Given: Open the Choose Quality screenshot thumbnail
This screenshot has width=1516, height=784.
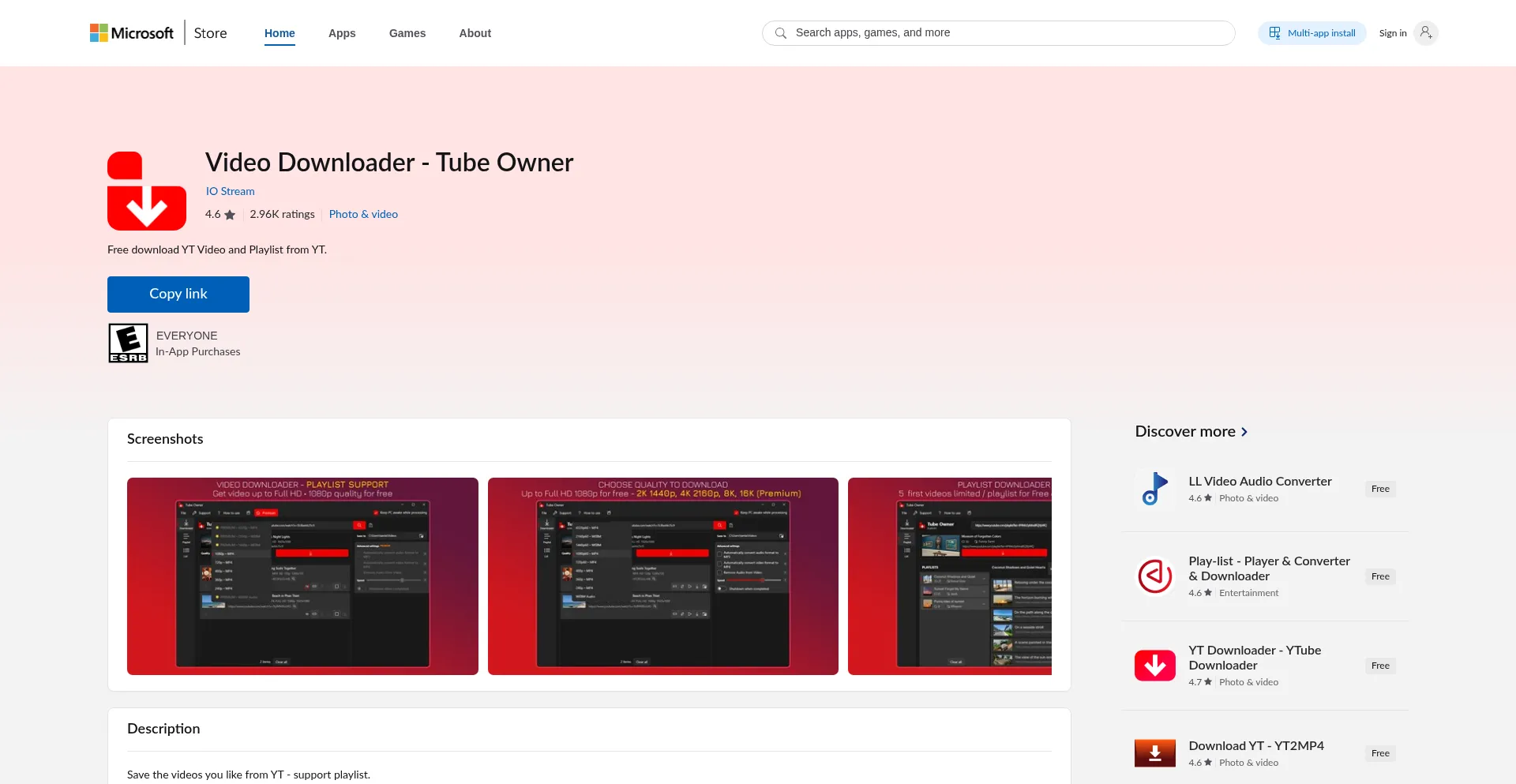Looking at the screenshot, I should (663, 576).
